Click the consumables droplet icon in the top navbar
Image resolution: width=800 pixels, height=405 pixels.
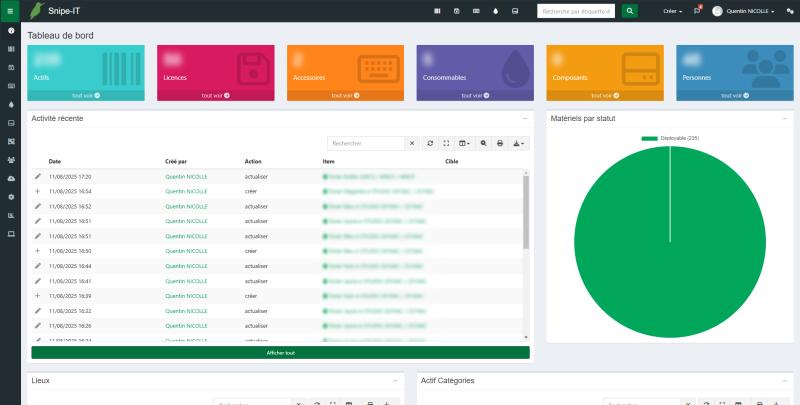click(x=495, y=11)
